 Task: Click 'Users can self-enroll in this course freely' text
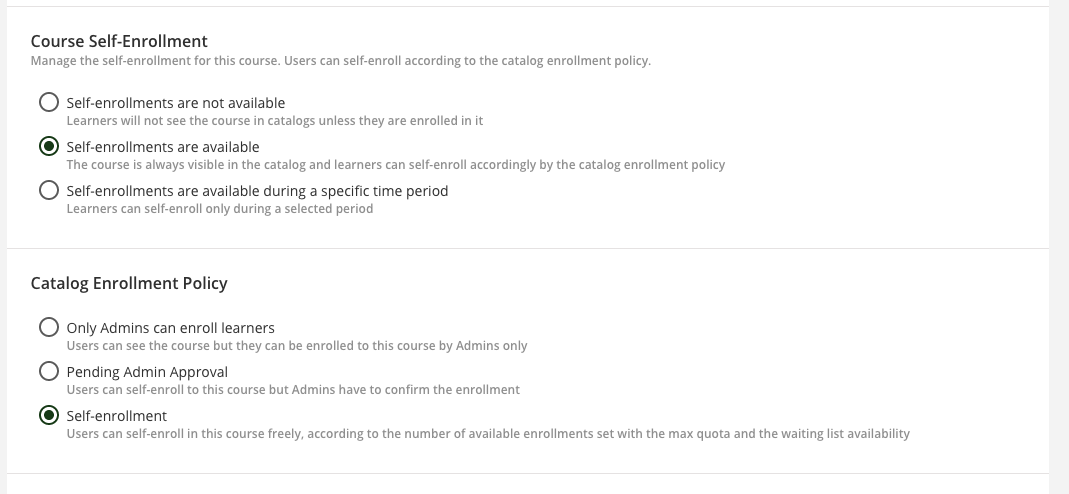[x=487, y=434]
